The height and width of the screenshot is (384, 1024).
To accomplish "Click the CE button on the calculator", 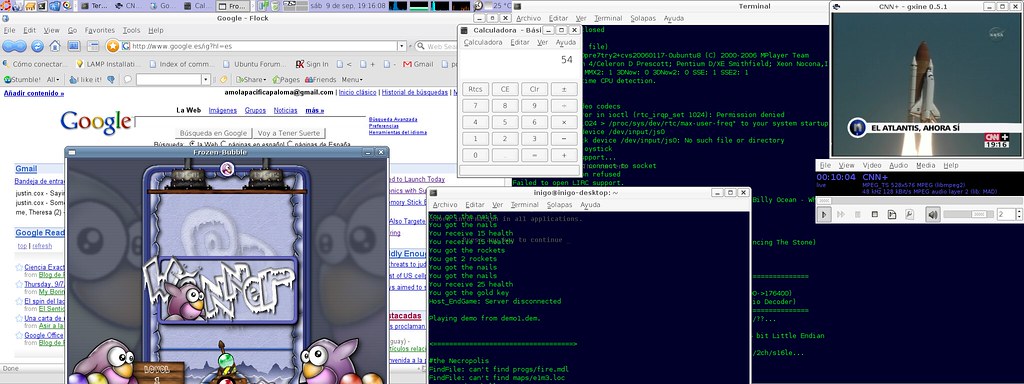I will point(505,89).
